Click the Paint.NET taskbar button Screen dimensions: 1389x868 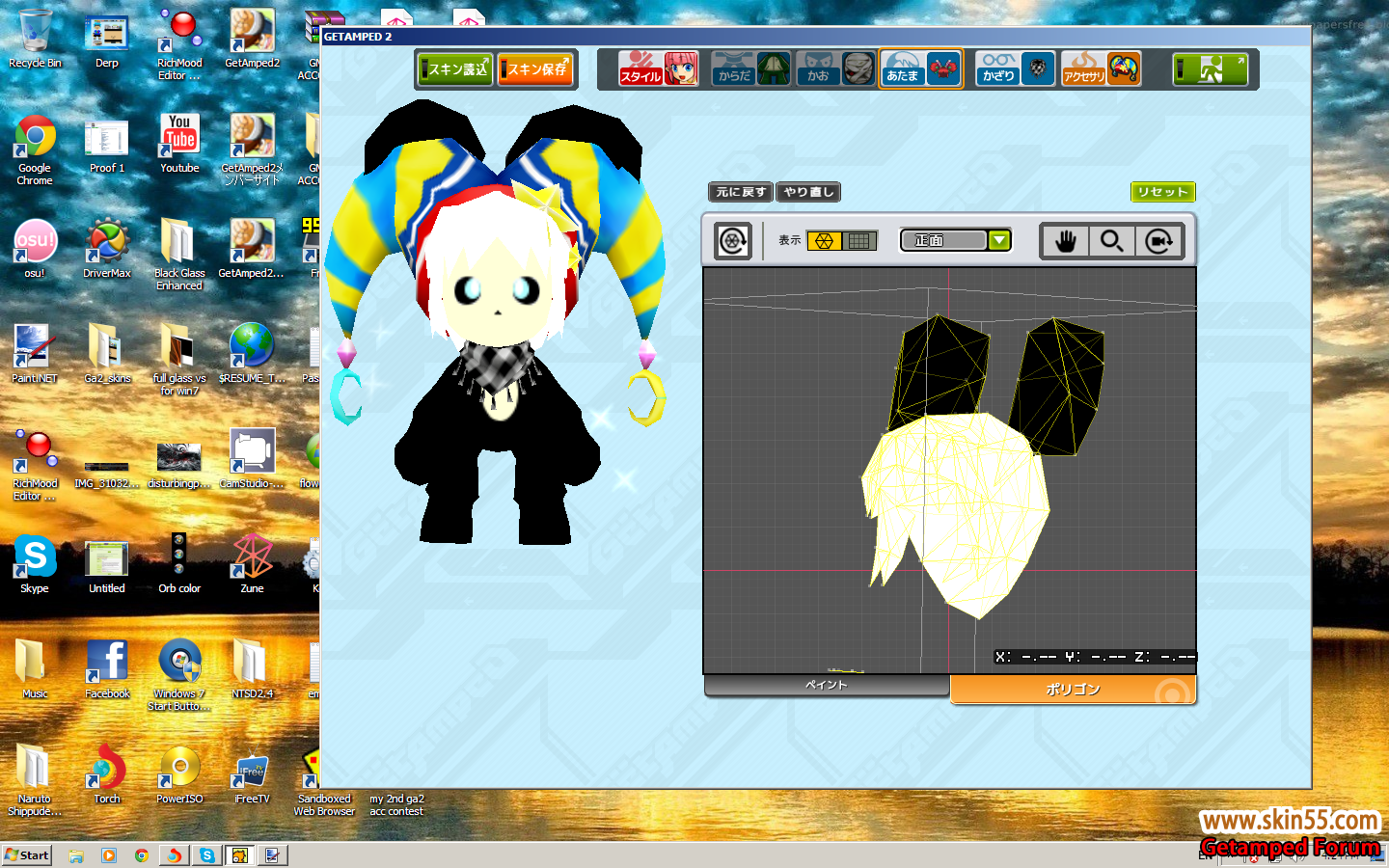[273, 855]
